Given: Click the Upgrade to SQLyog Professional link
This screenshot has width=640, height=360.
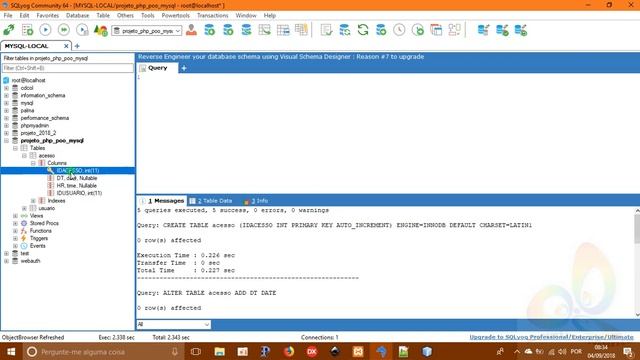Looking at the screenshot, I should tap(551, 337).
